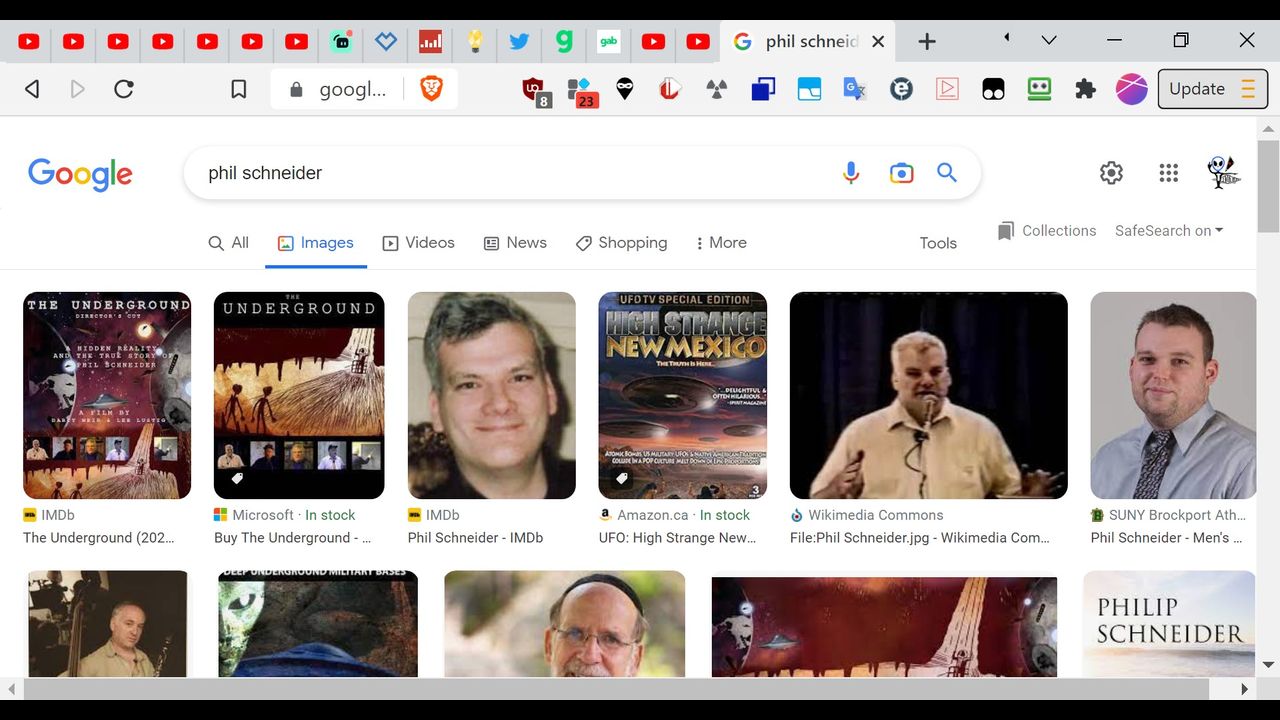Click the vertical page scrollbar thumb
The width and height of the screenshot is (1280, 720).
(1268, 185)
